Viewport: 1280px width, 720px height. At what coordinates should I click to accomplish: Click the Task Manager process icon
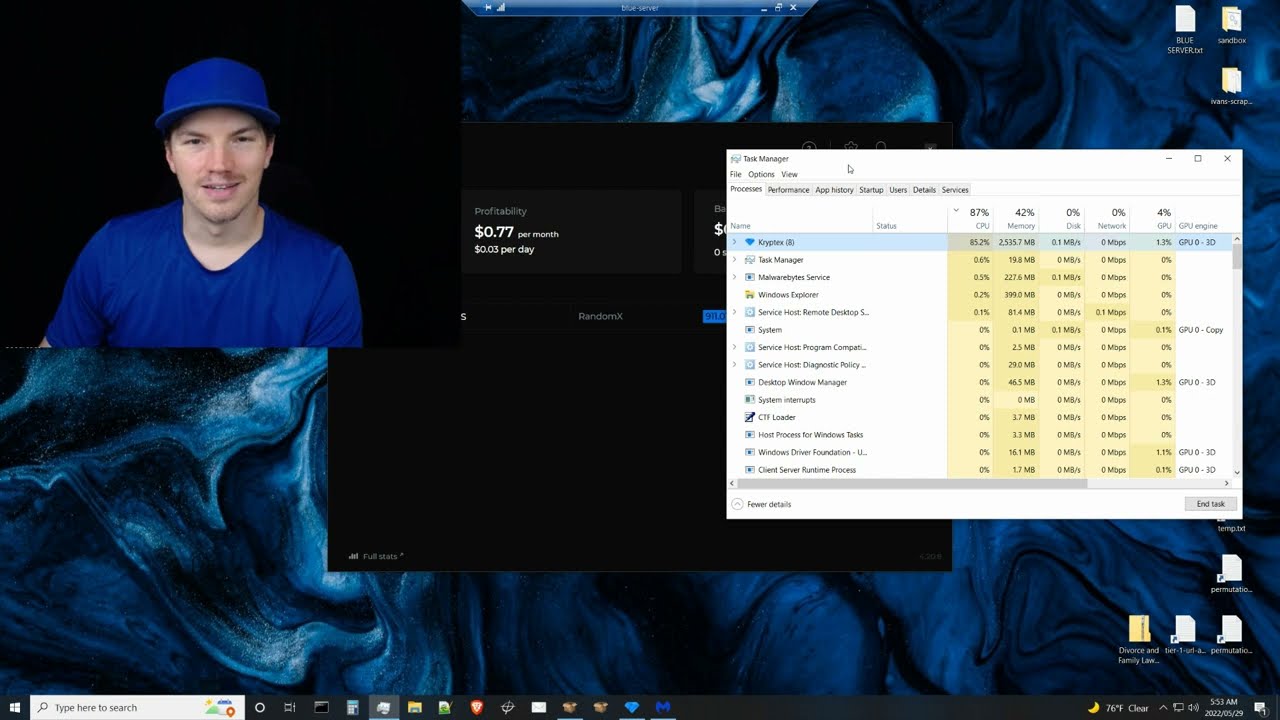pyautogui.click(x=750, y=260)
